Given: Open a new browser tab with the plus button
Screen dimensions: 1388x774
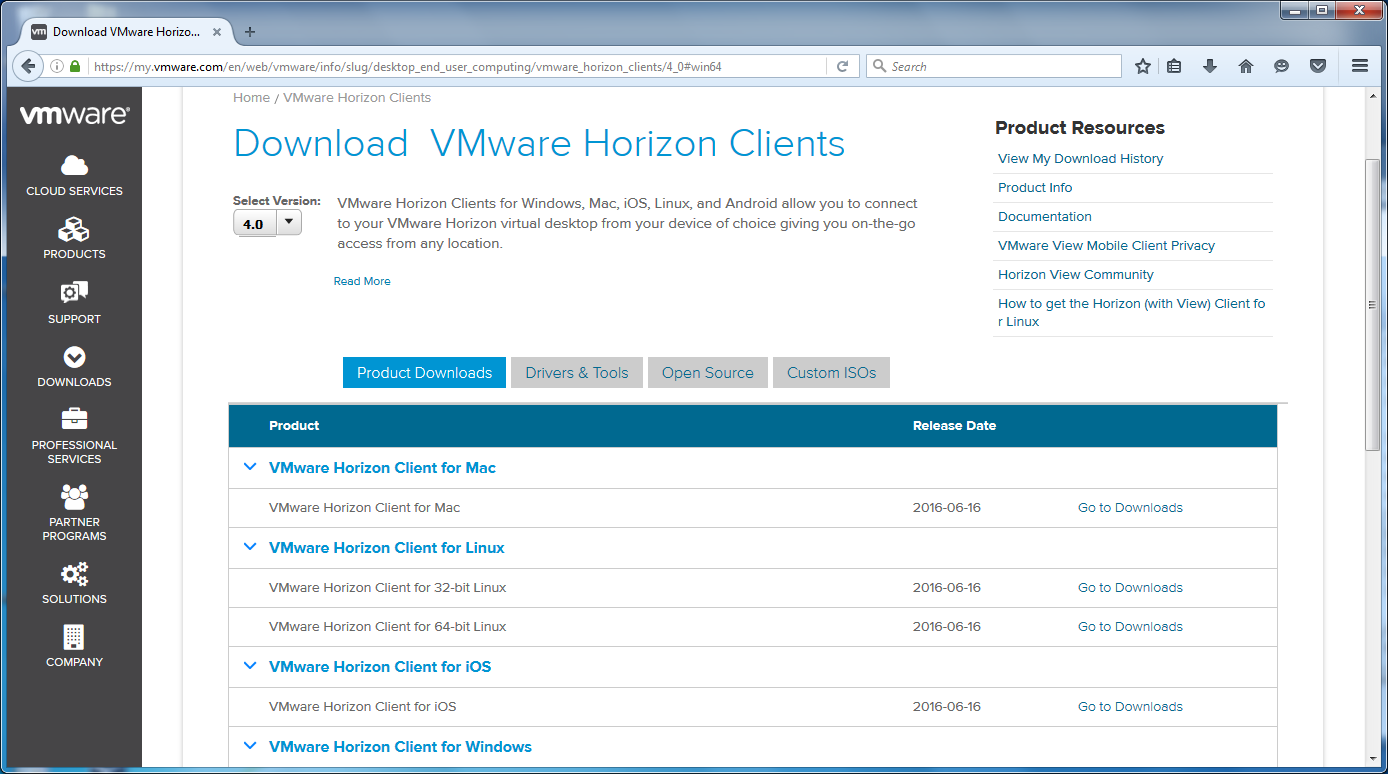Looking at the screenshot, I should point(250,31).
